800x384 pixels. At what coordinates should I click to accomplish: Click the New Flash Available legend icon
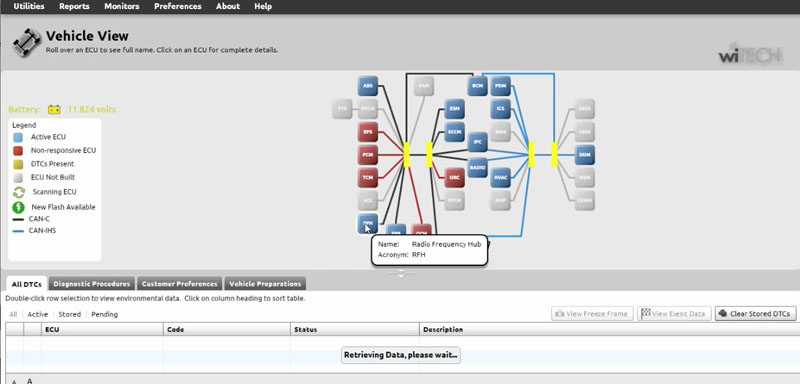(x=19, y=207)
